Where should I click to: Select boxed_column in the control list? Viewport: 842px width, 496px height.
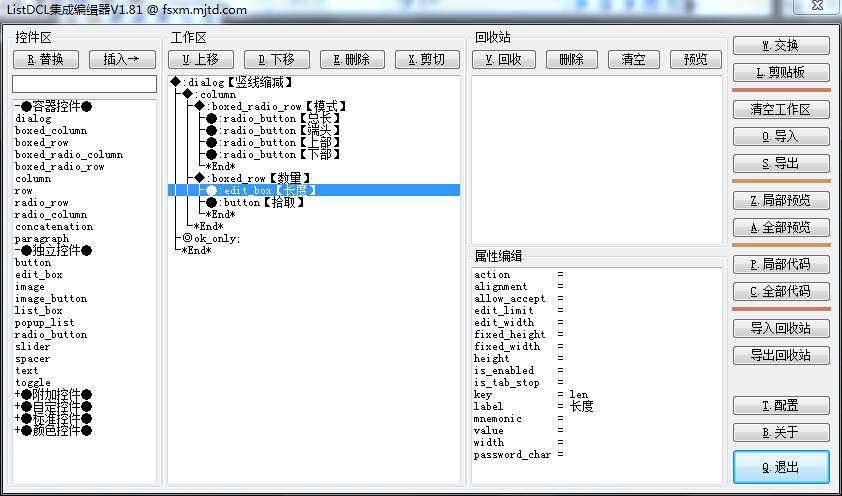pos(51,130)
